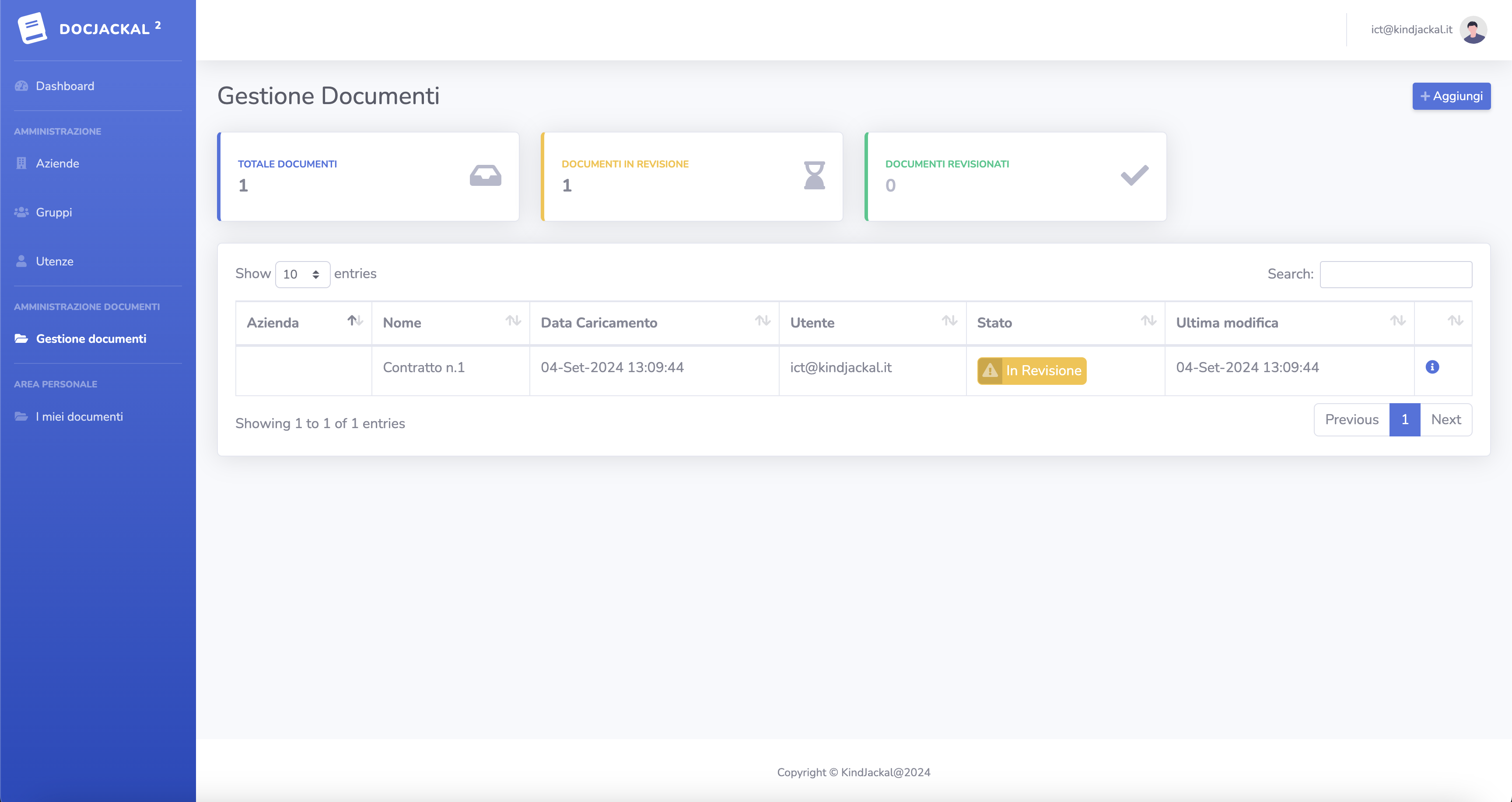Click the Aggiungi button
The height and width of the screenshot is (802, 1512).
click(x=1451, y=96)
